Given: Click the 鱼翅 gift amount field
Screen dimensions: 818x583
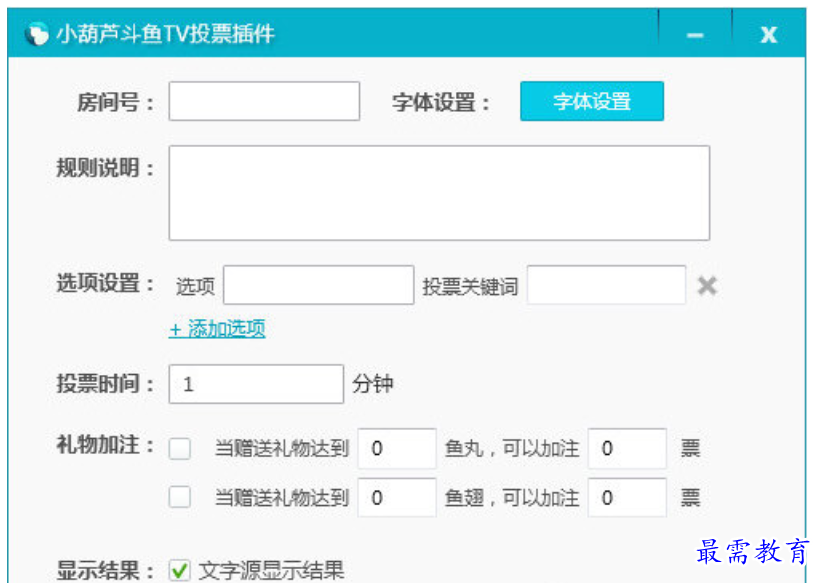Looking at the screenshot, I should coord(396,497).
